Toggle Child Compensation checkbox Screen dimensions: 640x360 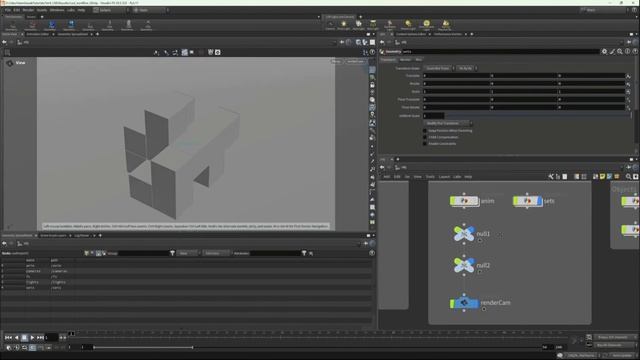[425, 137]
